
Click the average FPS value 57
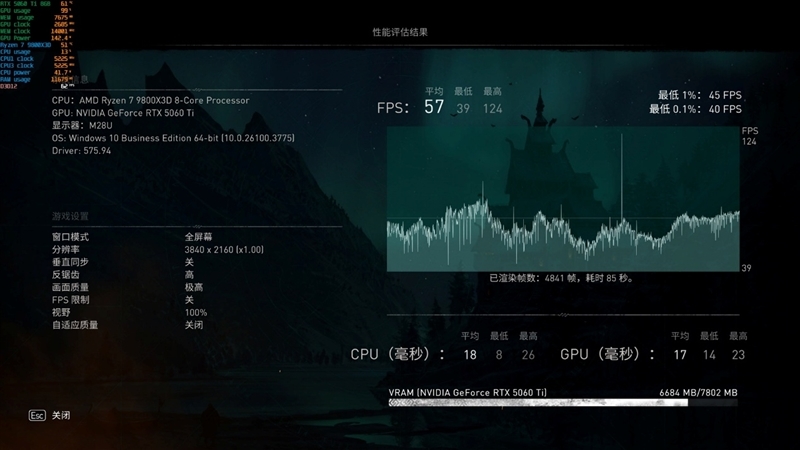(434, 107)
